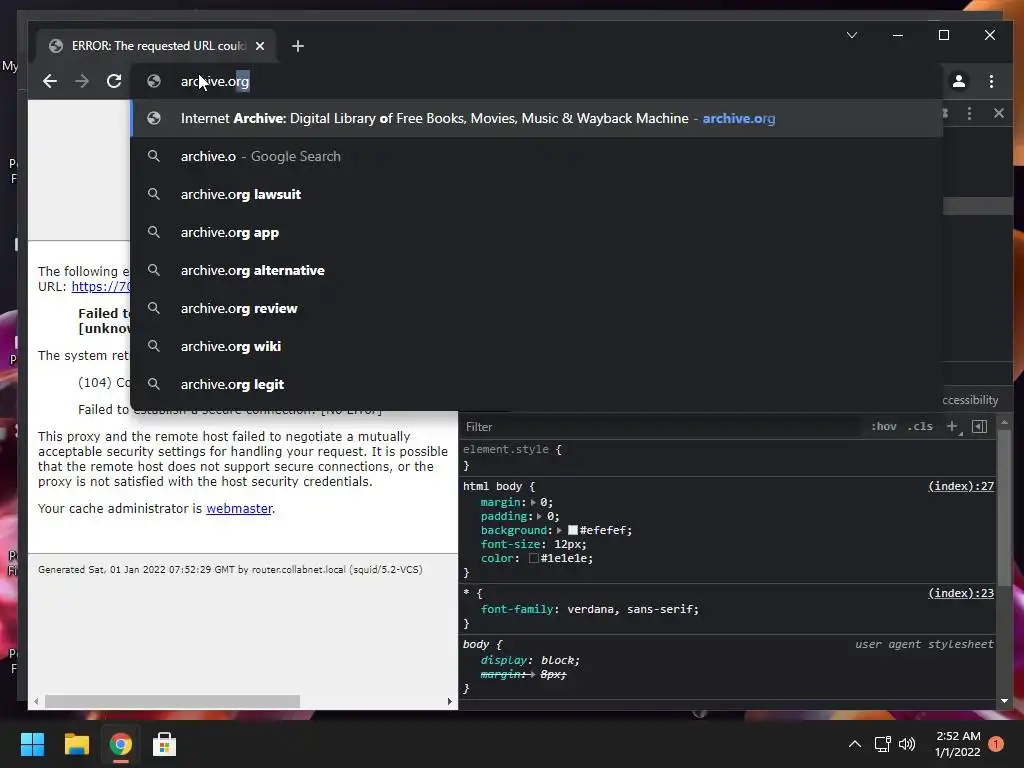Click element.style rule block
Image resolution: width=1024 pixels, height=768 pixels.
pyautogui.click(x=729, y=457)
